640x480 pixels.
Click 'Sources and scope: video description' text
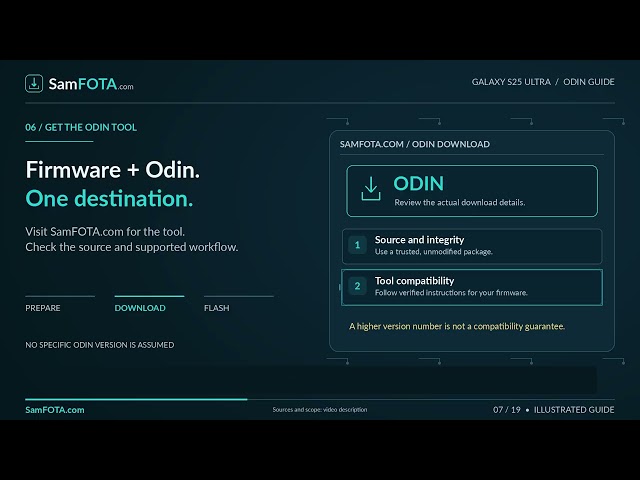[x=320, y=409]
